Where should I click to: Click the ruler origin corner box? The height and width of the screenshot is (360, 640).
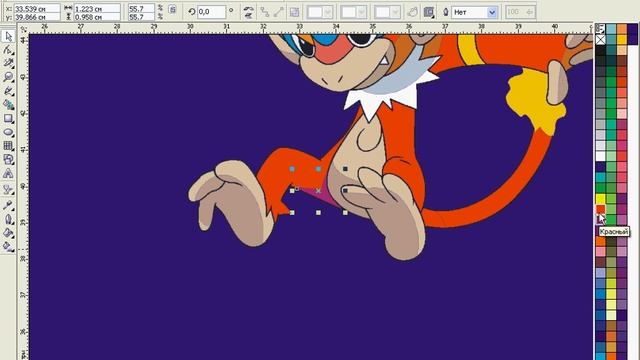click(x=24, y=29)
